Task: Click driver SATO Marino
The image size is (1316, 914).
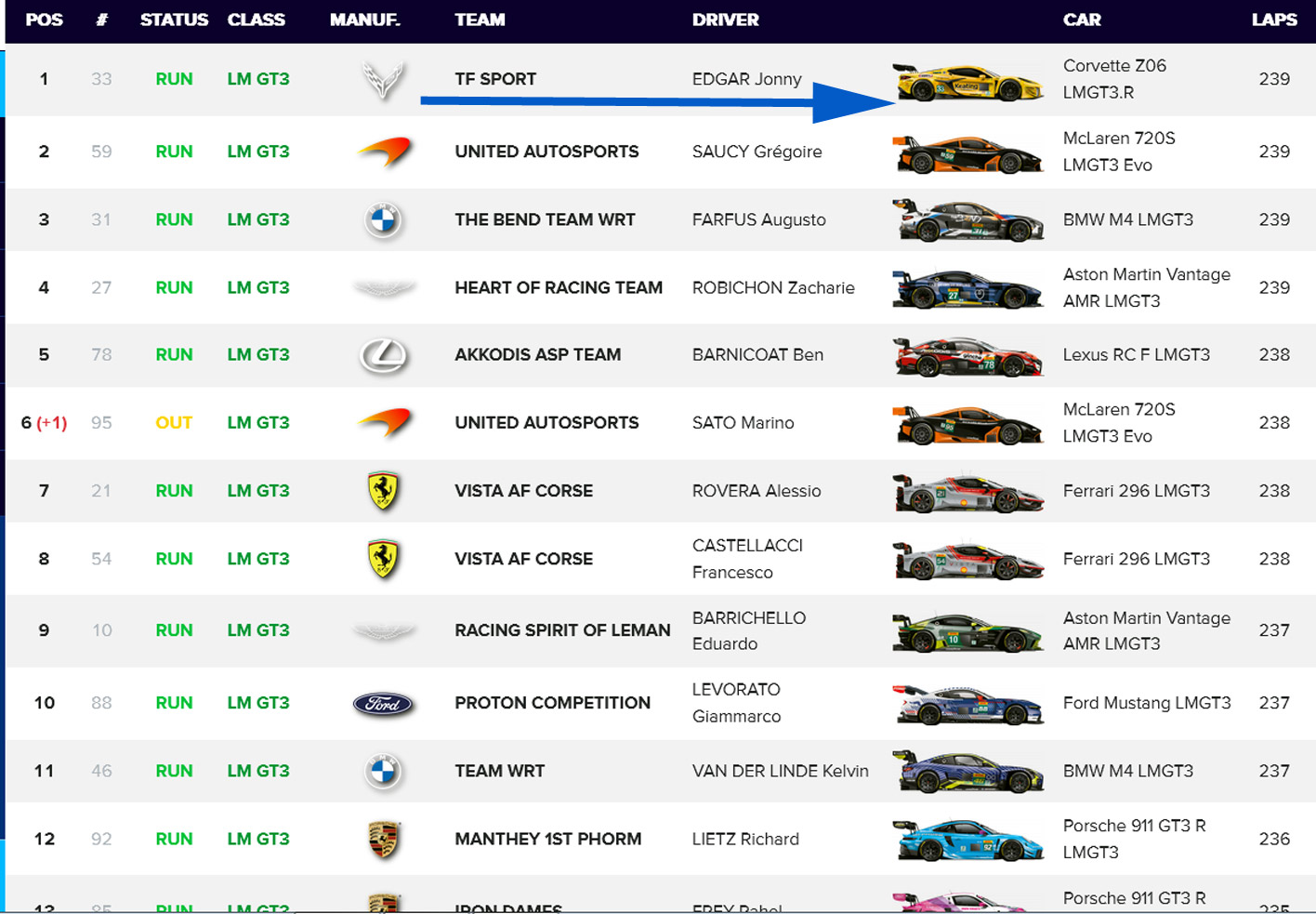Action: click(743, 422)
